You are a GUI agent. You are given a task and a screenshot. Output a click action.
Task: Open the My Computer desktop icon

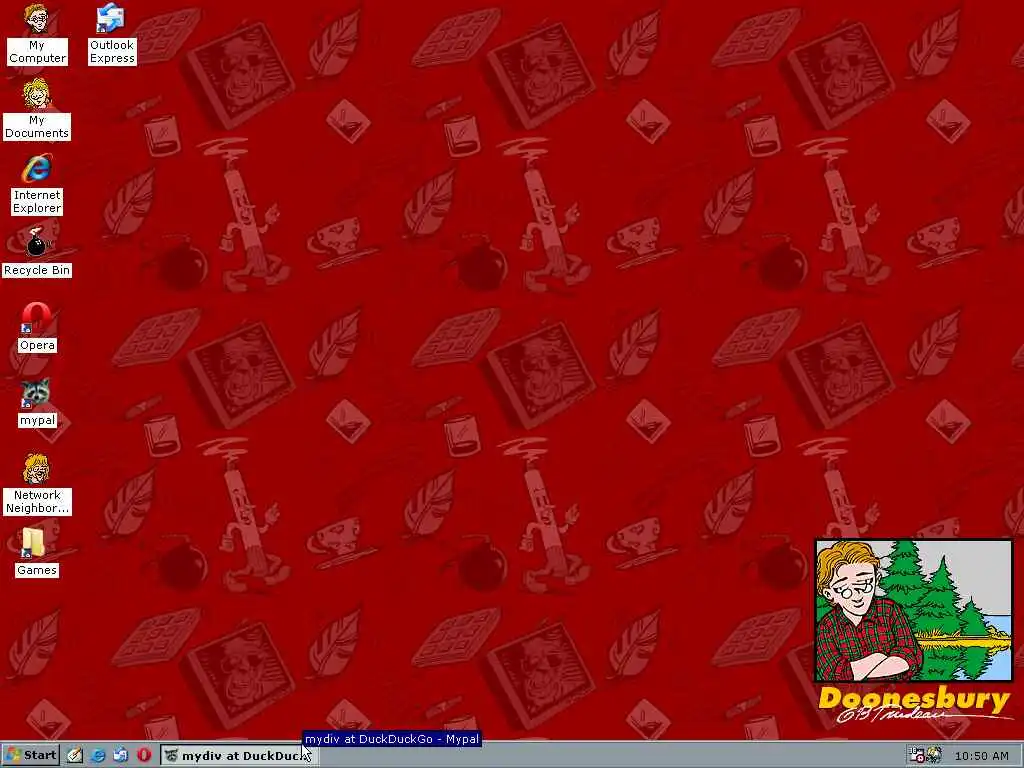(37, 33)
